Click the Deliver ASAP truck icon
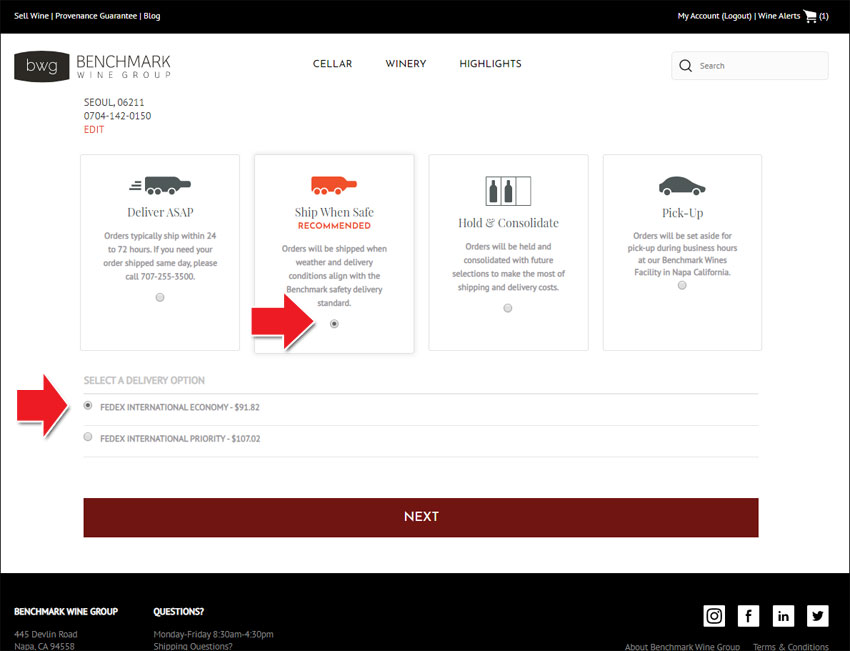This screenshot has height=651, width=850. pyautogui.click(x=160, y=185)
